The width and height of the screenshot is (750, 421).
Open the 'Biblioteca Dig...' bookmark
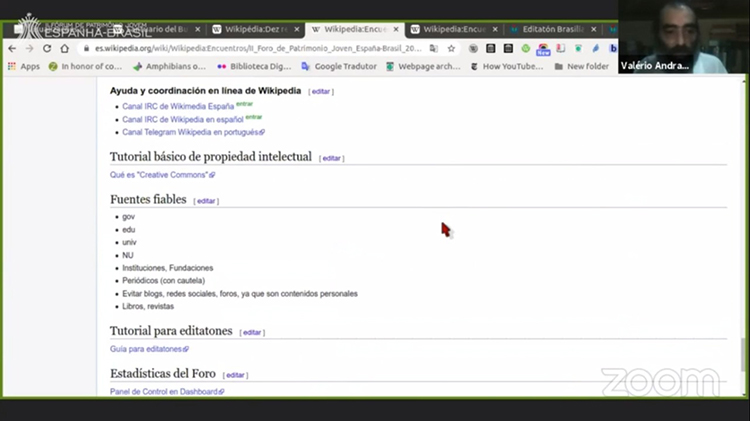tap(254, 66)
